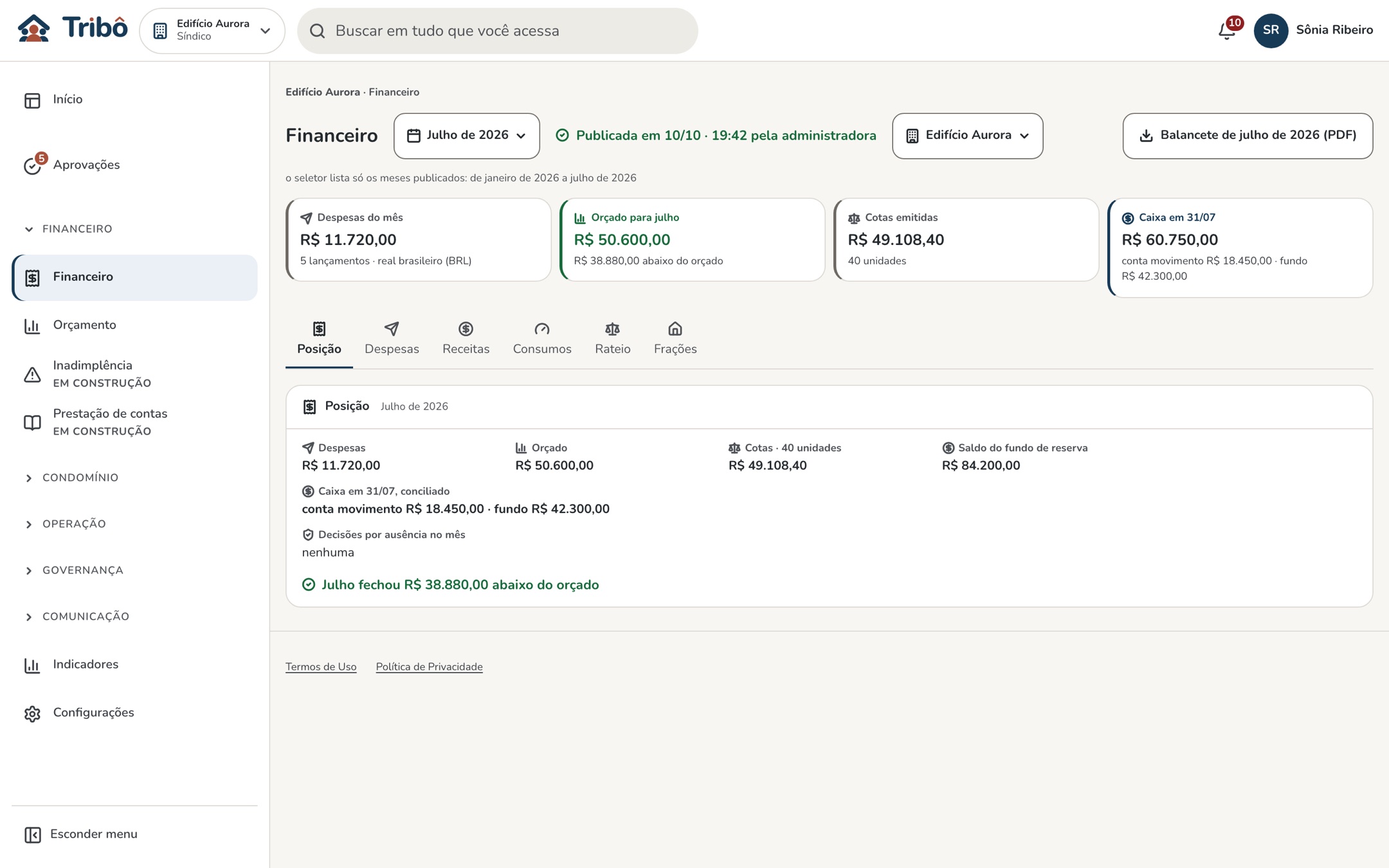Viewport: 1389px width, 868px height.
Task: Click the Decisões por ausência shield icon
Action: click(308, 534)
